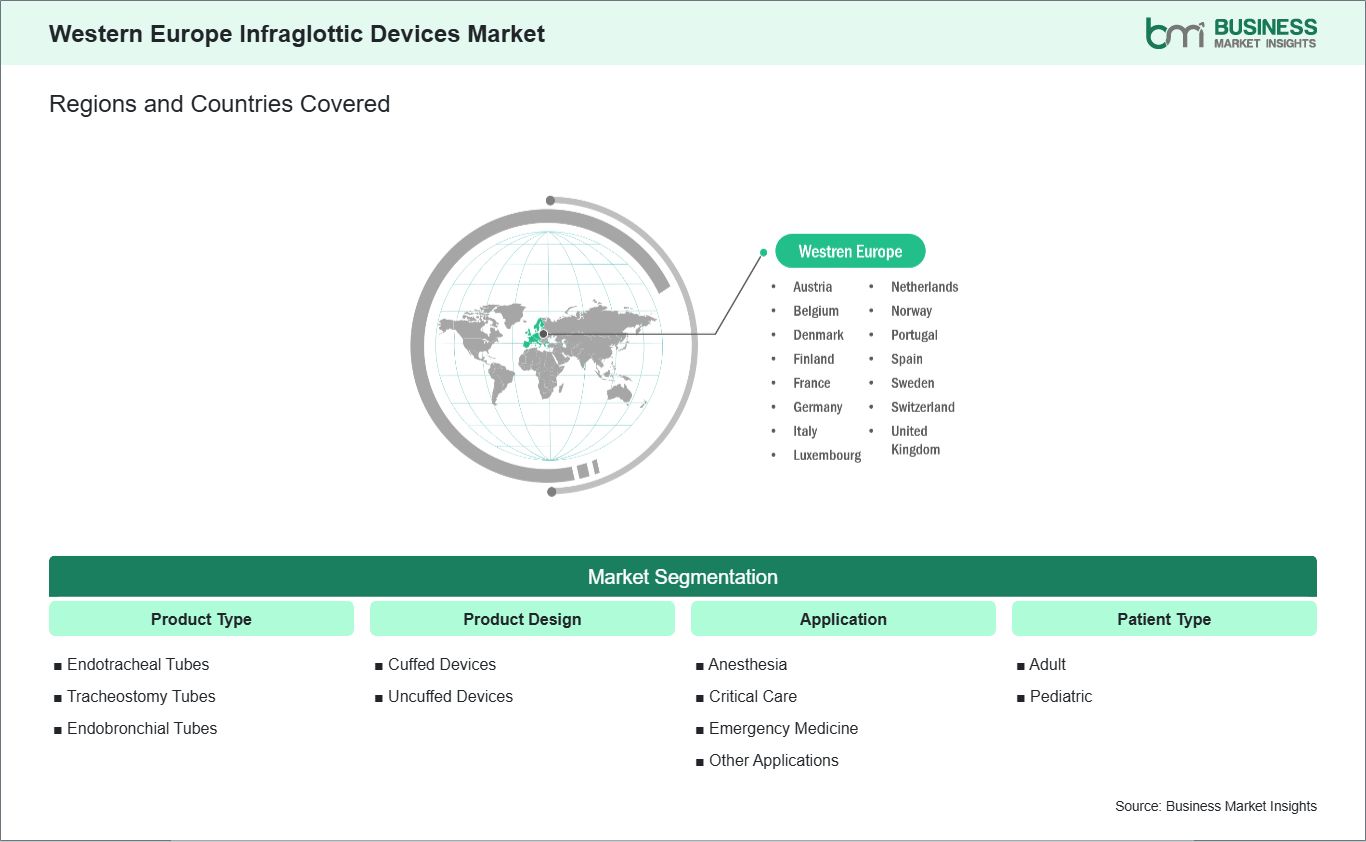1366x842 pixels.
Task: Click the Adult patient type item
Action: 1048,664
